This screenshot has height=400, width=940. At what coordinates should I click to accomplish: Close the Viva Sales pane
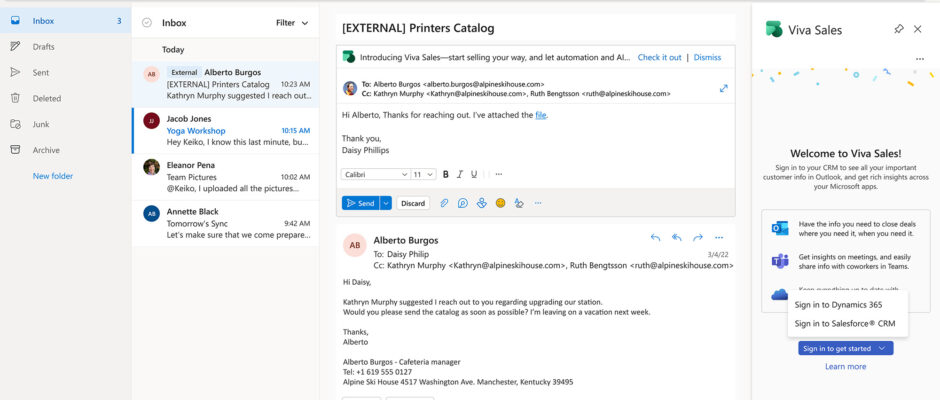(917, 29)
